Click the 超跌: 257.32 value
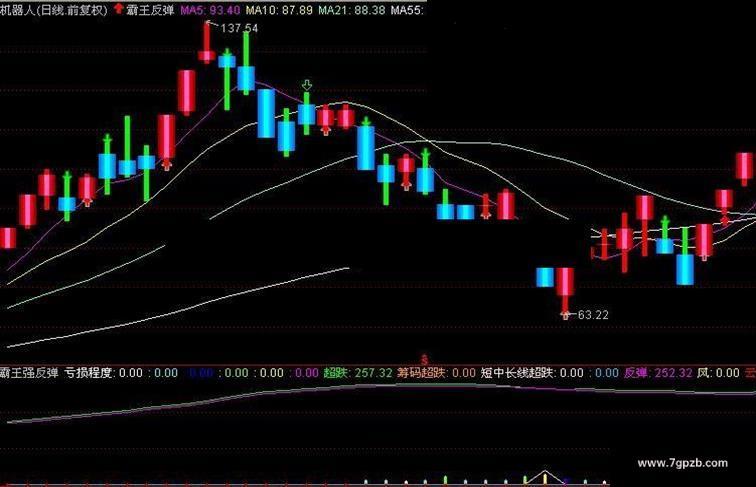The height and width of the screenshot is (487, 756). pyautogui.click(x=358, y=373)
